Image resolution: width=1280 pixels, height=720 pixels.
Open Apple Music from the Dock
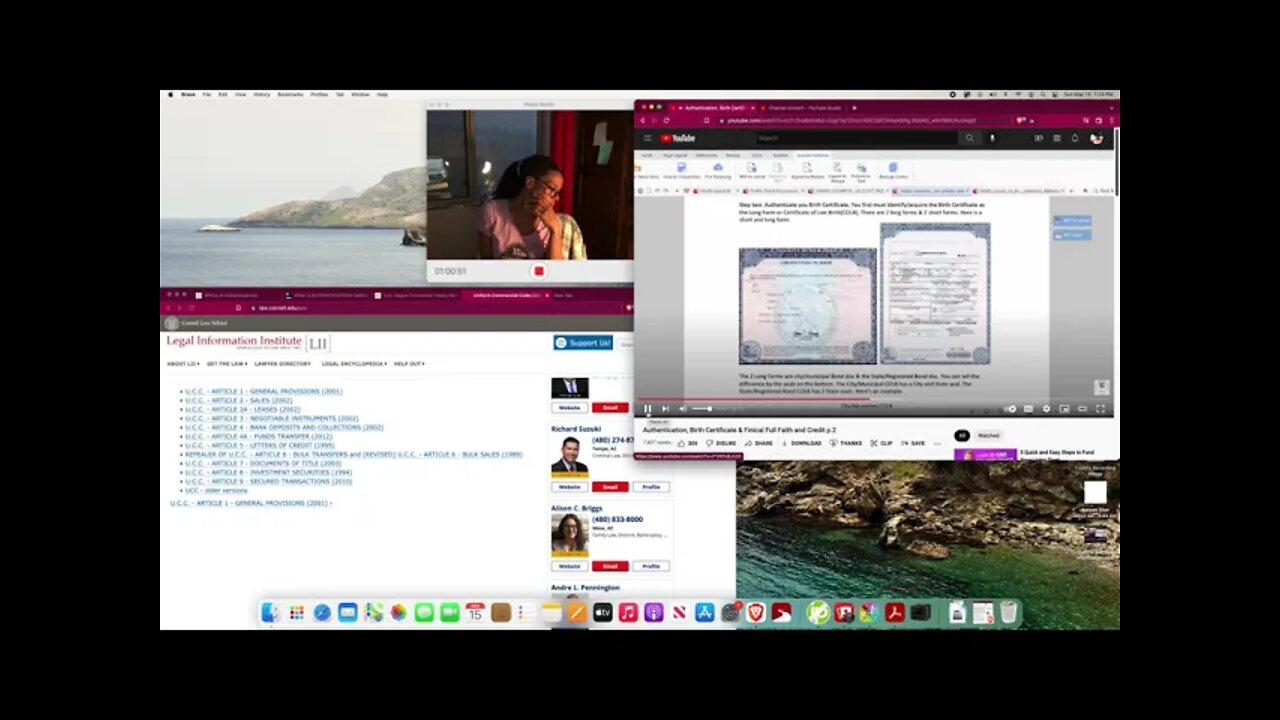pyautogui.click(x=628, y=613)
